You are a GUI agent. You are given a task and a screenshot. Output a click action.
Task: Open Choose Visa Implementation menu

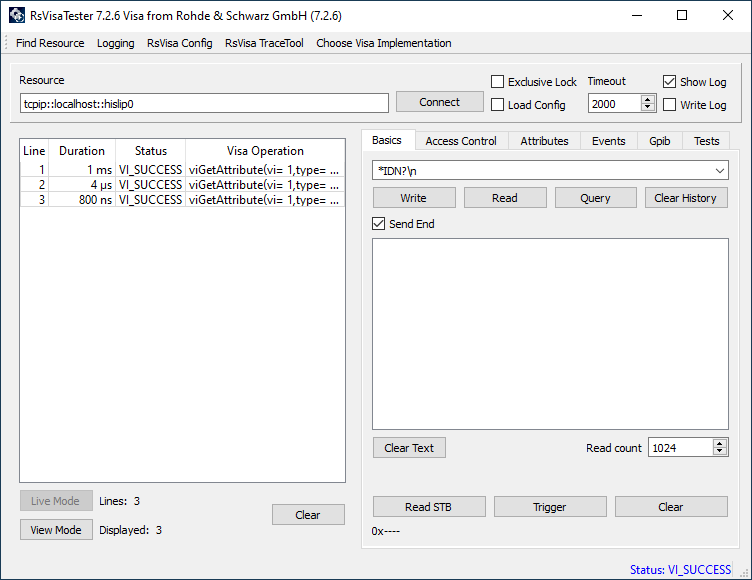[x=384, y=43]
